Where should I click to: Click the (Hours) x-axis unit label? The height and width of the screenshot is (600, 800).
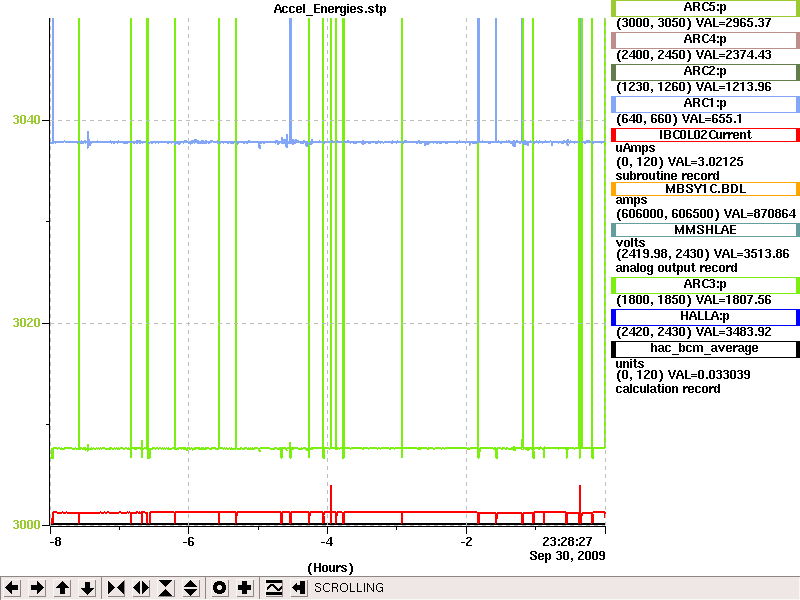(330, 568)
